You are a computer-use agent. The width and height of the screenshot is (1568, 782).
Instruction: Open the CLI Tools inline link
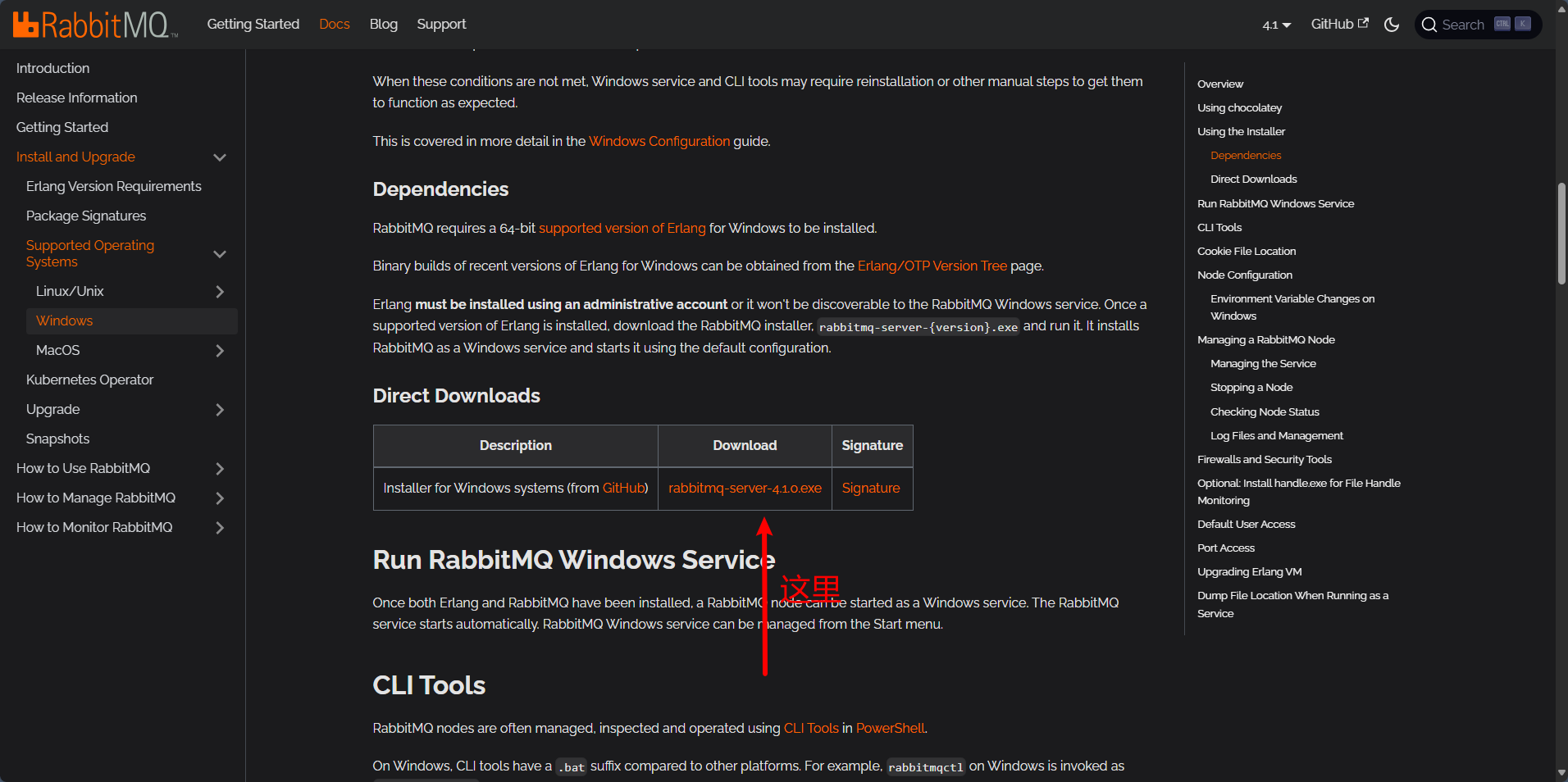pos(811,728)
